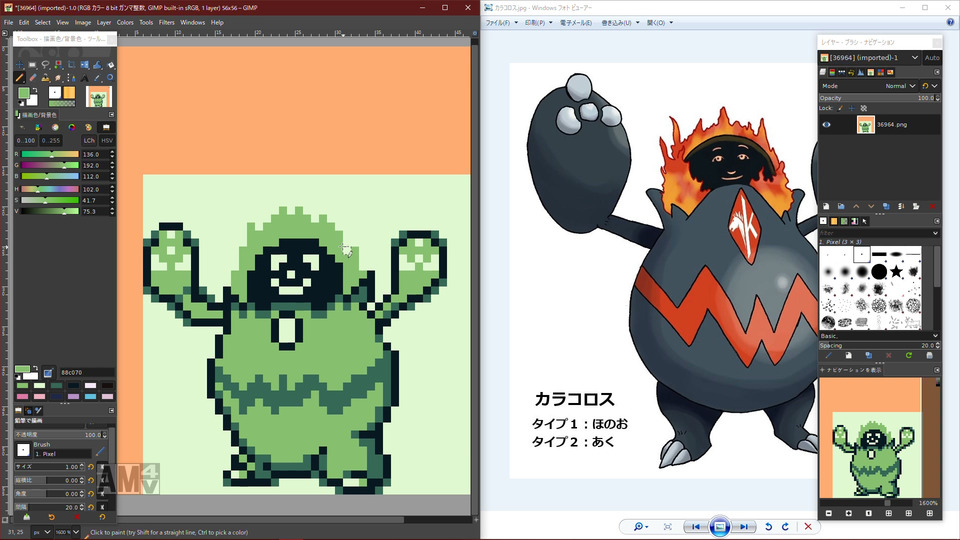Rotate image counterclockwise in Photo Viewer
The image size is (960, 540).
768,527
